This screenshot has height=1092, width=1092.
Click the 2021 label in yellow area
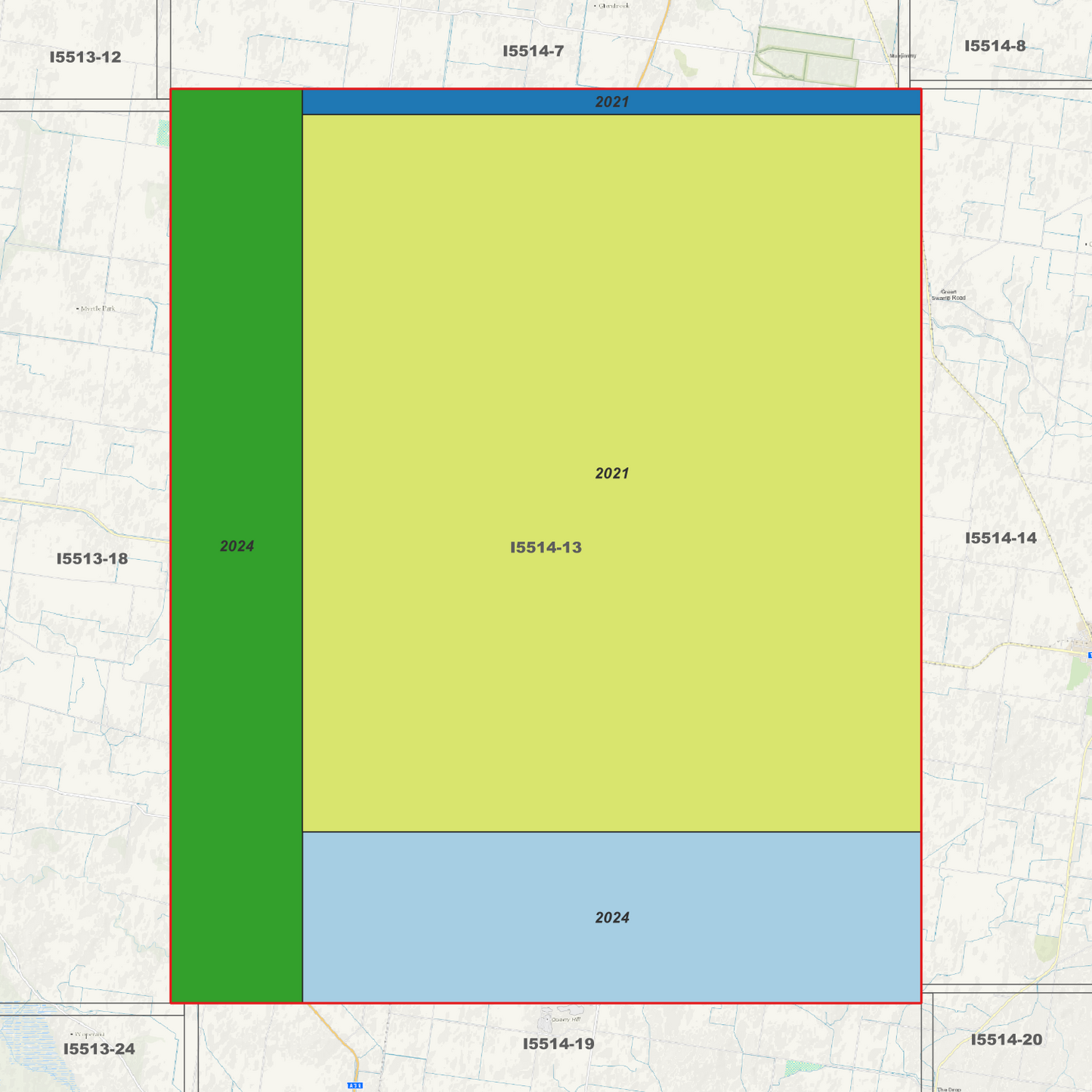[x=612, y=473]
